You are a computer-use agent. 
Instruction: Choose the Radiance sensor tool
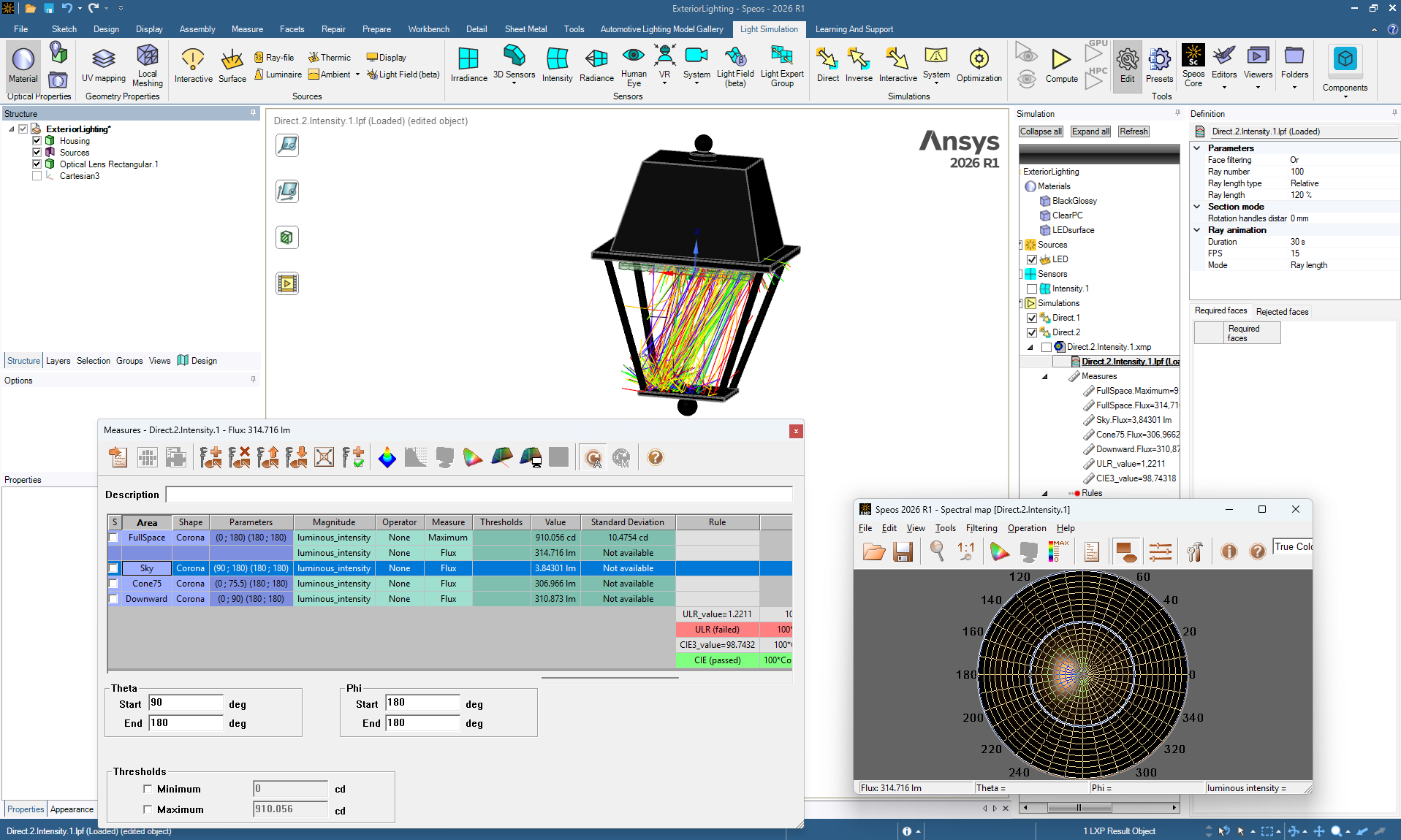tap(596, 65)
